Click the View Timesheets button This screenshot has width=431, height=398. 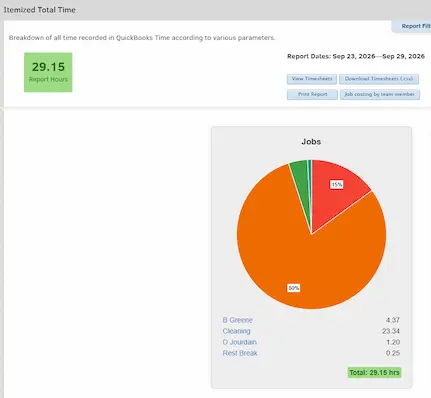click(x=312, y=79)
